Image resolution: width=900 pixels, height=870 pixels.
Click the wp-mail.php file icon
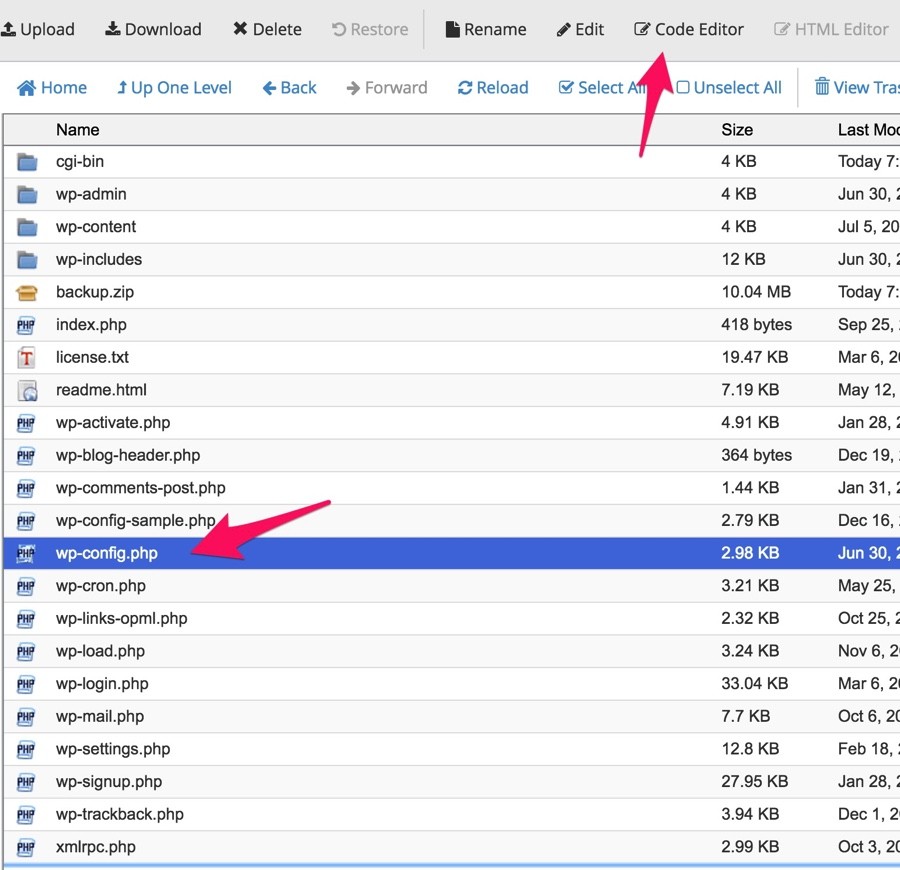(x=26, y=717)
